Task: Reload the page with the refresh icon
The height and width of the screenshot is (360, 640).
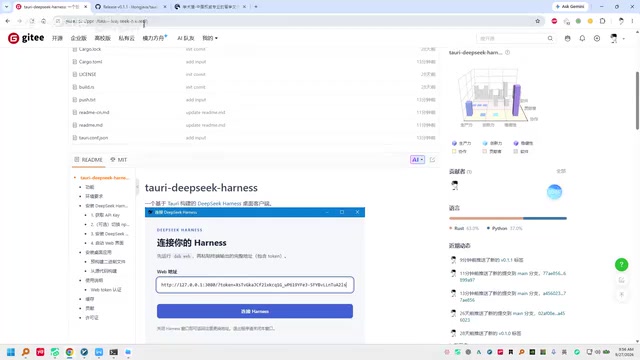Action: pos(32,21)
